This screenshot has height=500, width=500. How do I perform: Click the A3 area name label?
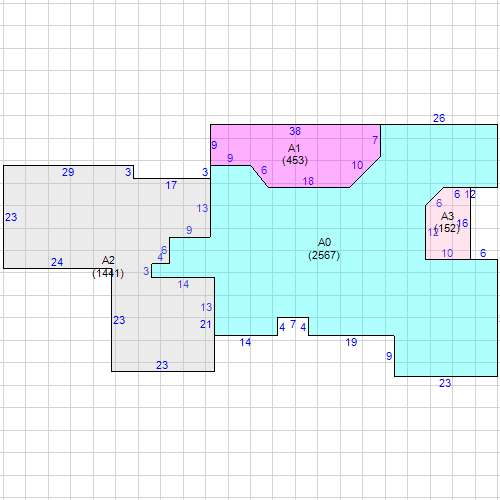[447, 216]
